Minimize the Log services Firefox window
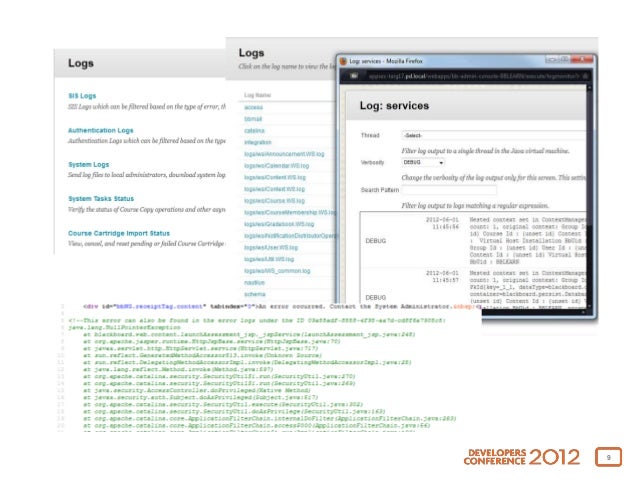This screenshot has height=479, width=638. 551,59
